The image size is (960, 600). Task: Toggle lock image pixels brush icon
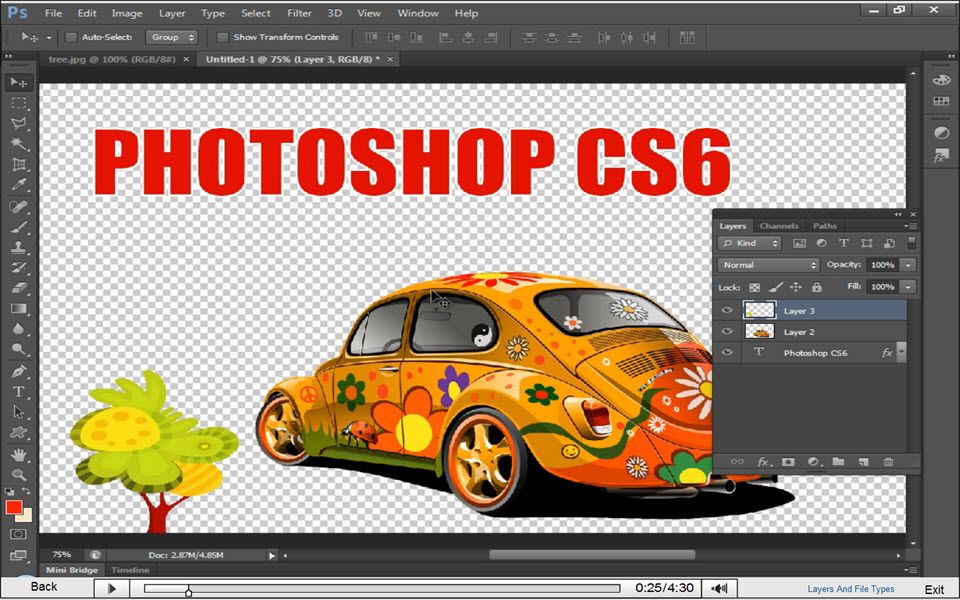click(x=776, y=287)
